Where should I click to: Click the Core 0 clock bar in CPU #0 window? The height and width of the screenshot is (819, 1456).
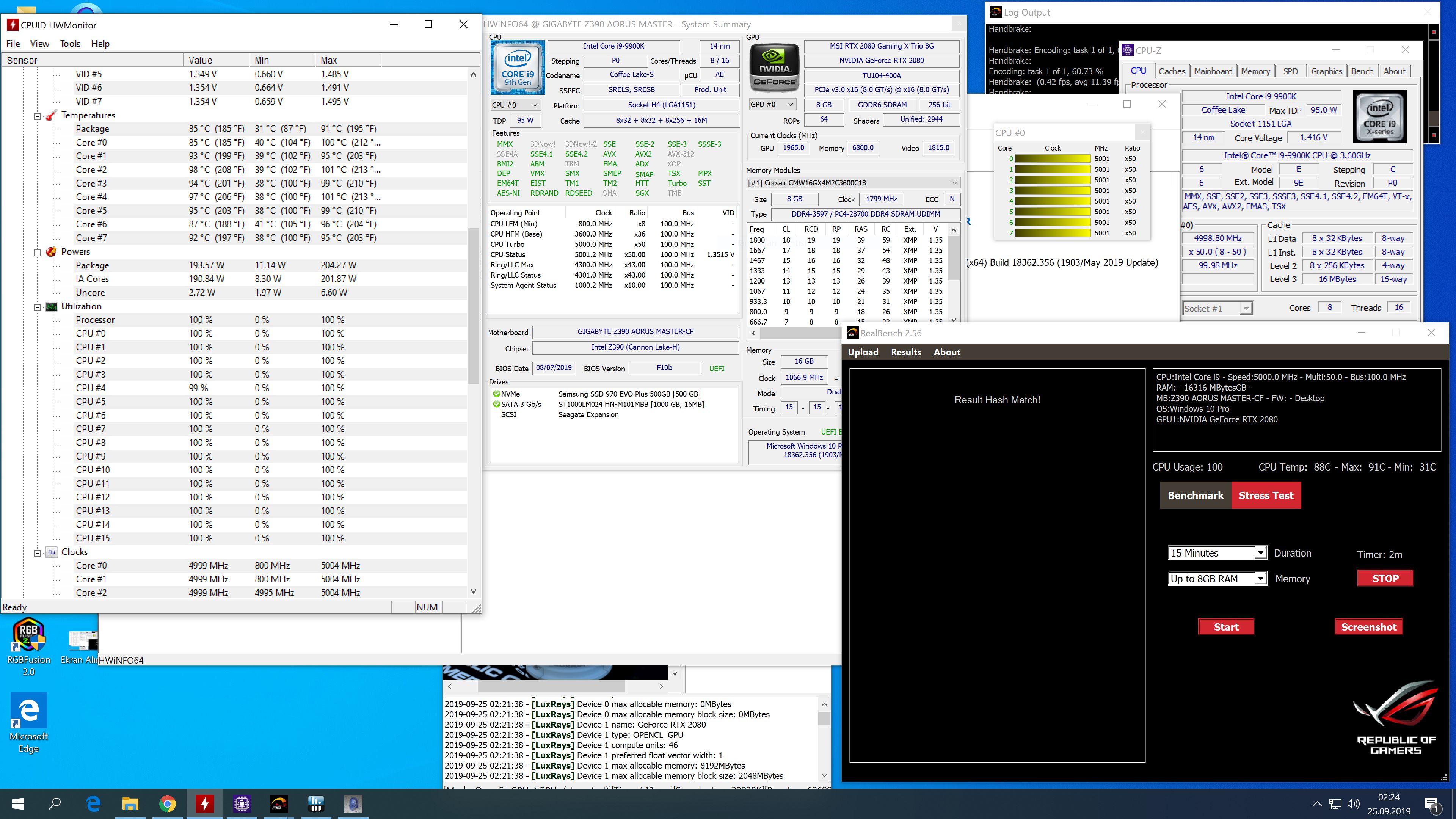click(x=1053, y=159)
